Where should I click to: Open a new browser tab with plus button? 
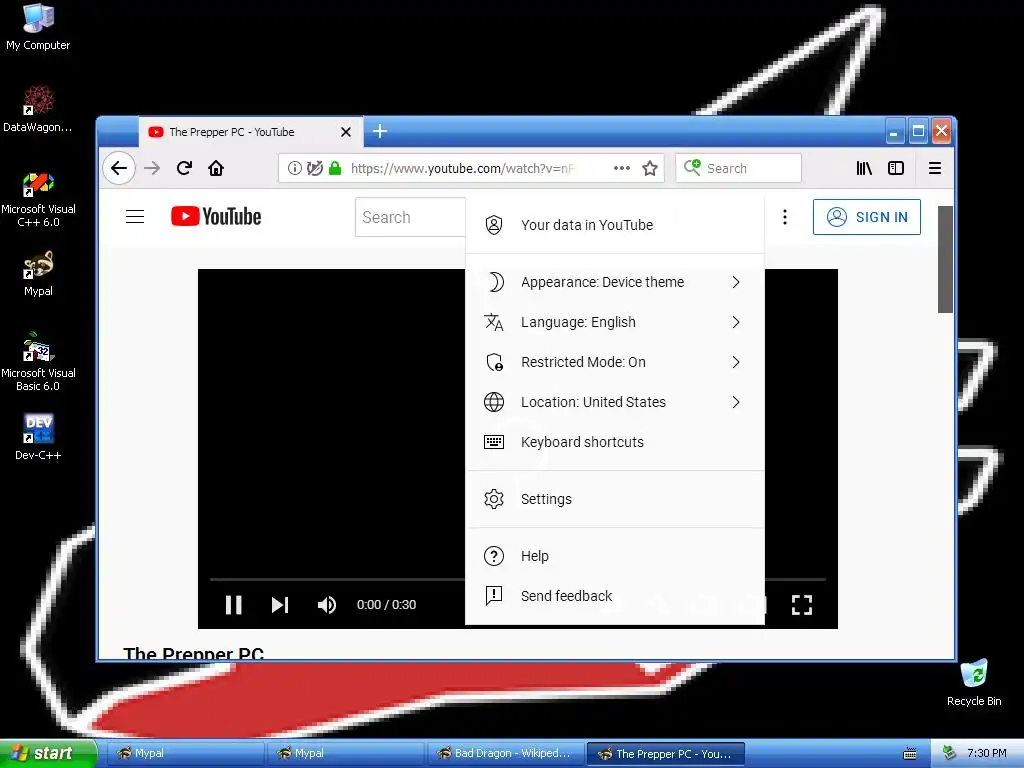380,132
